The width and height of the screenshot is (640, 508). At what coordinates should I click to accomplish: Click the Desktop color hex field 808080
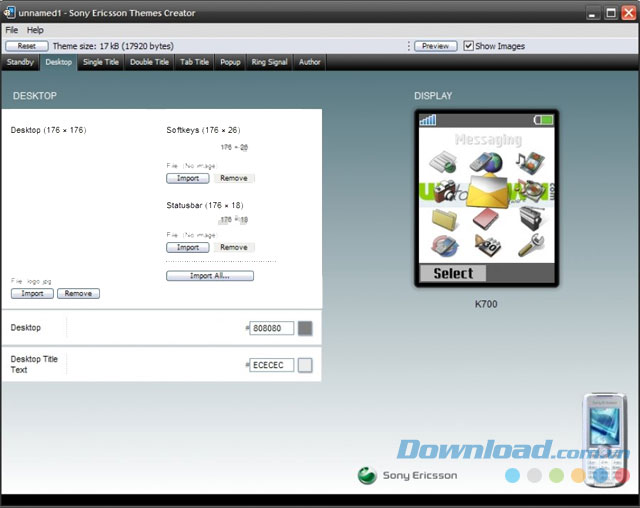tap(271, 328)
